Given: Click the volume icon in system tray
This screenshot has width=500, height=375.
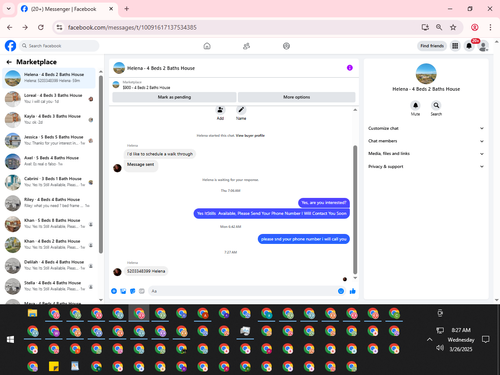Looking at the screenshot, I should coord(440,348).
